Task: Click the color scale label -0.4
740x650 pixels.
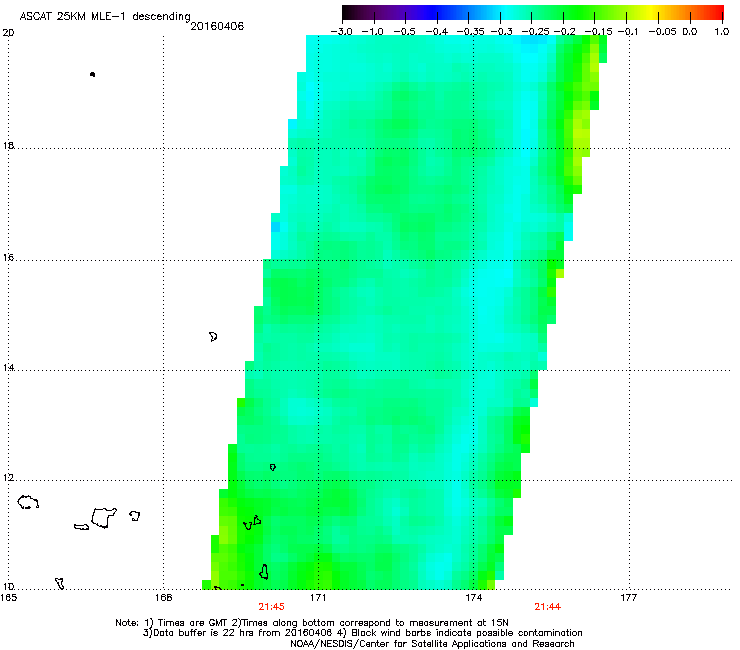Action: 437,32
